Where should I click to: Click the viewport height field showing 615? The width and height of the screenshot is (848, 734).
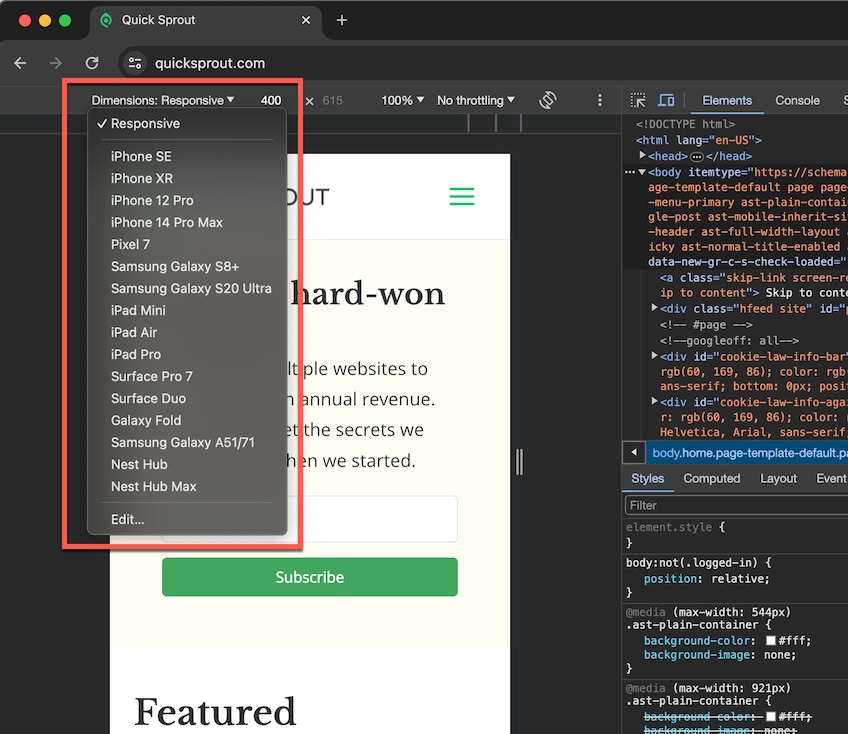(x=333, y=100)
